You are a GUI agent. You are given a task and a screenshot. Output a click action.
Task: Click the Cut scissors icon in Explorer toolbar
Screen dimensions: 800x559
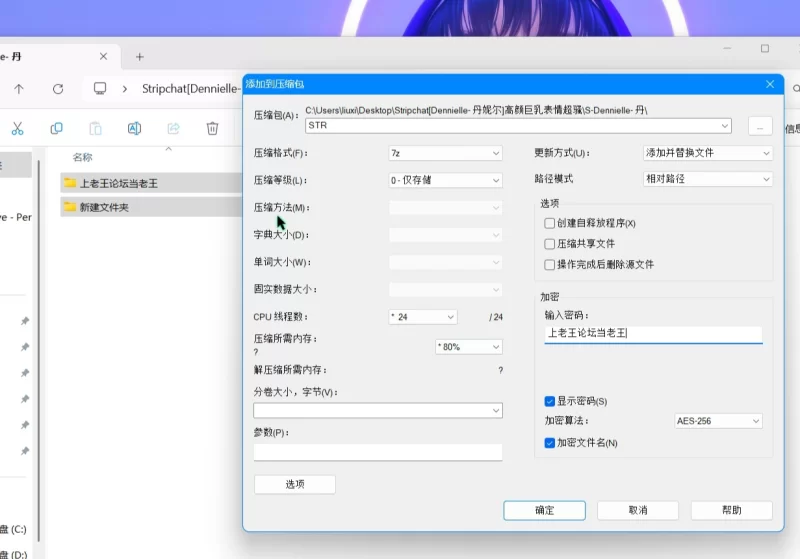pyautogui.click(x=17, y=128)
